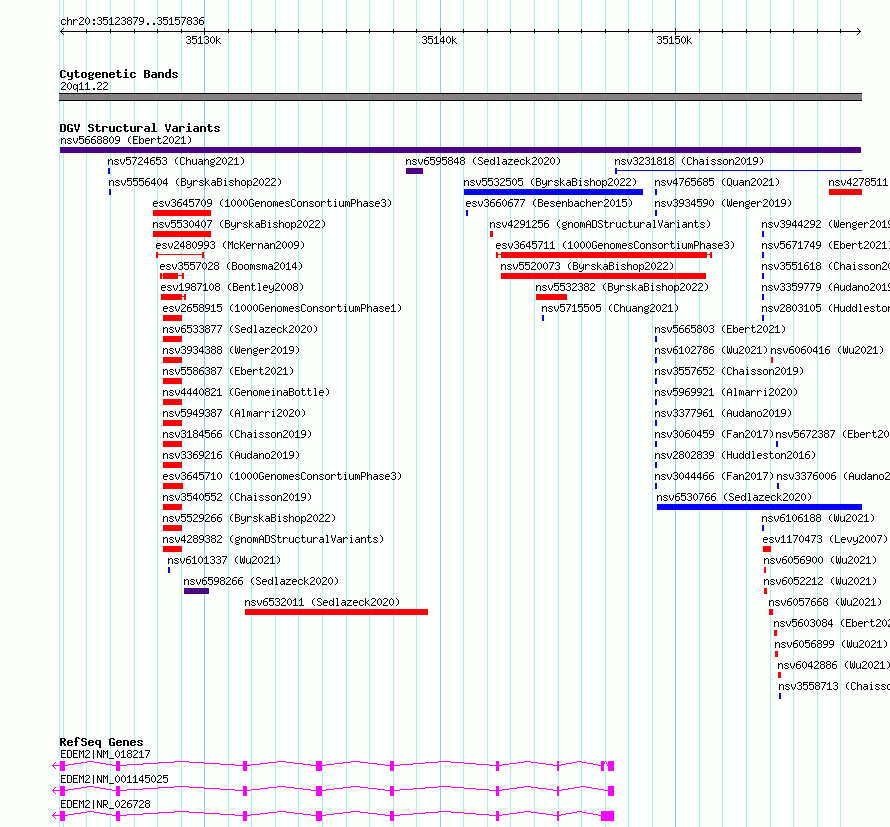Select nsv5530407 (ByrskaBishop2022) label
Viewport: 890px width, 827px height.
click(239, 224)
